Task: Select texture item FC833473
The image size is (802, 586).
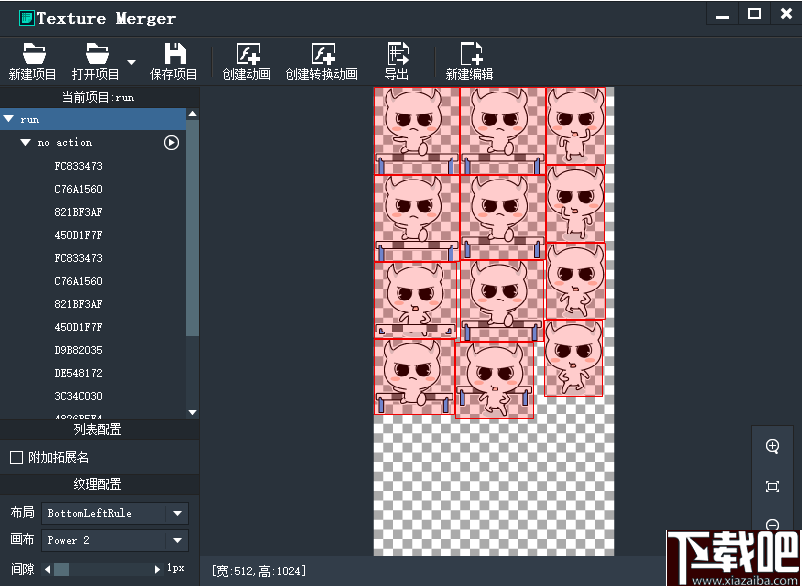Action: point(78,166)
